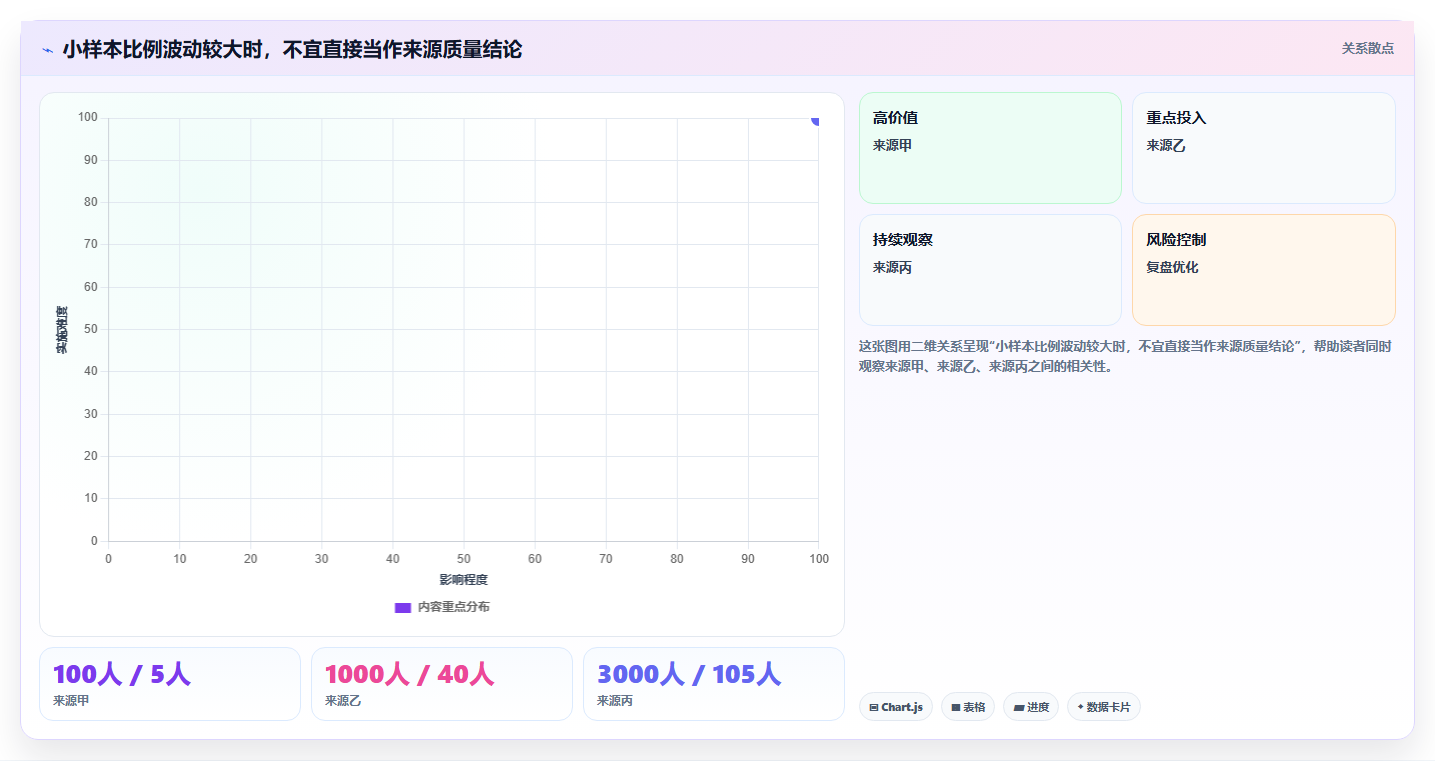
Task: Click the 100人 / 5人 statistic
Action: tap(121, 674)
